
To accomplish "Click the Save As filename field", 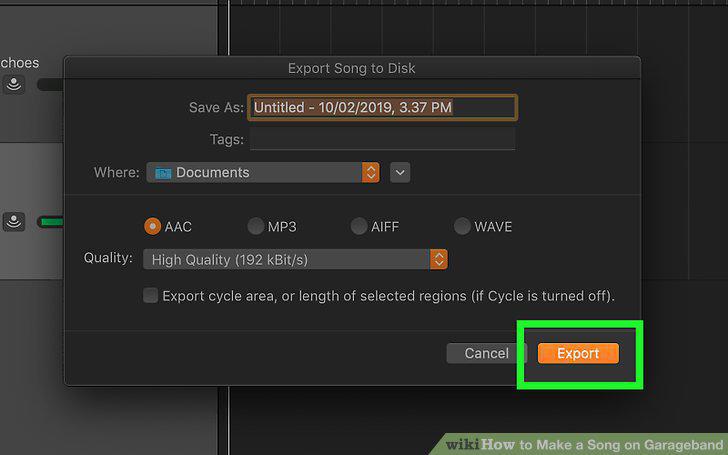I will coord(382,108).
